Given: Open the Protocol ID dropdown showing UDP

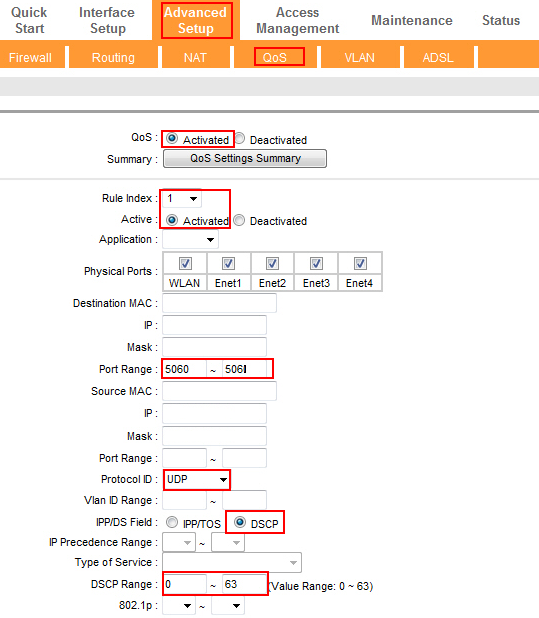Looking at the screenshot, I should [197, 480].
